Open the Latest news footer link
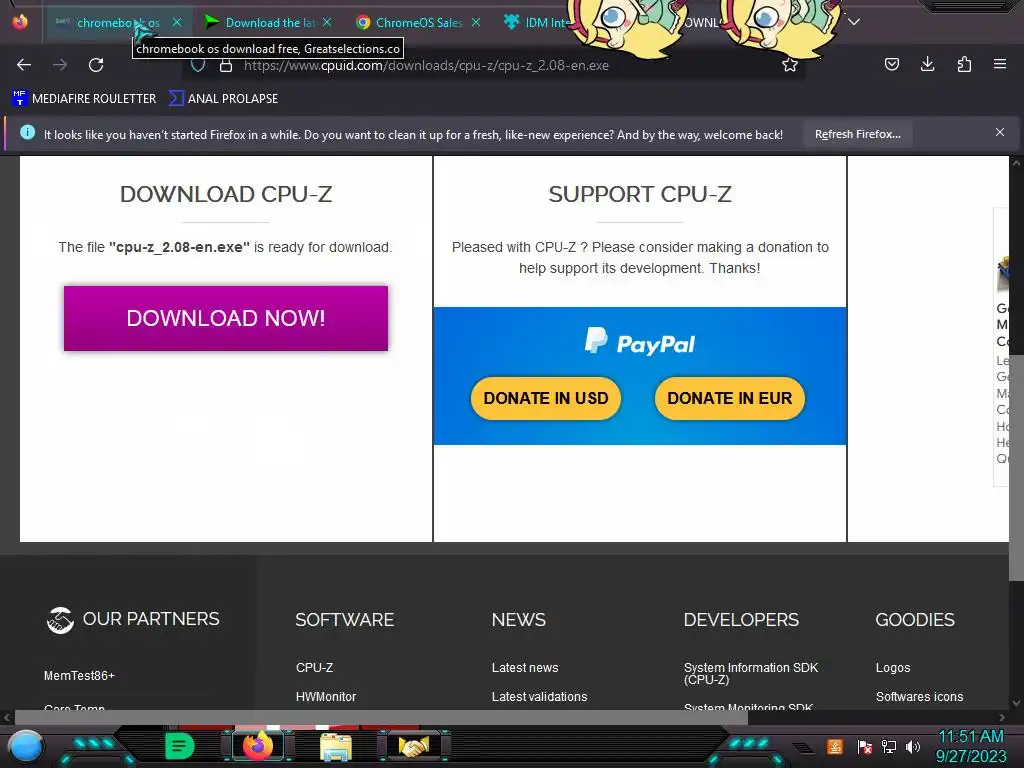 (x=524, y=667)
